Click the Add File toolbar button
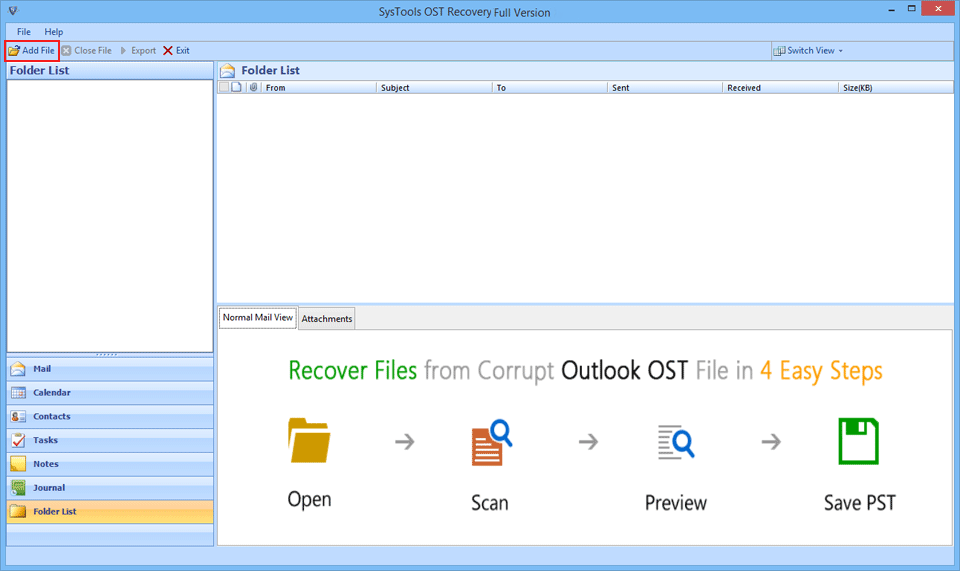Screen dimensions: 960x571 [32, 51]
